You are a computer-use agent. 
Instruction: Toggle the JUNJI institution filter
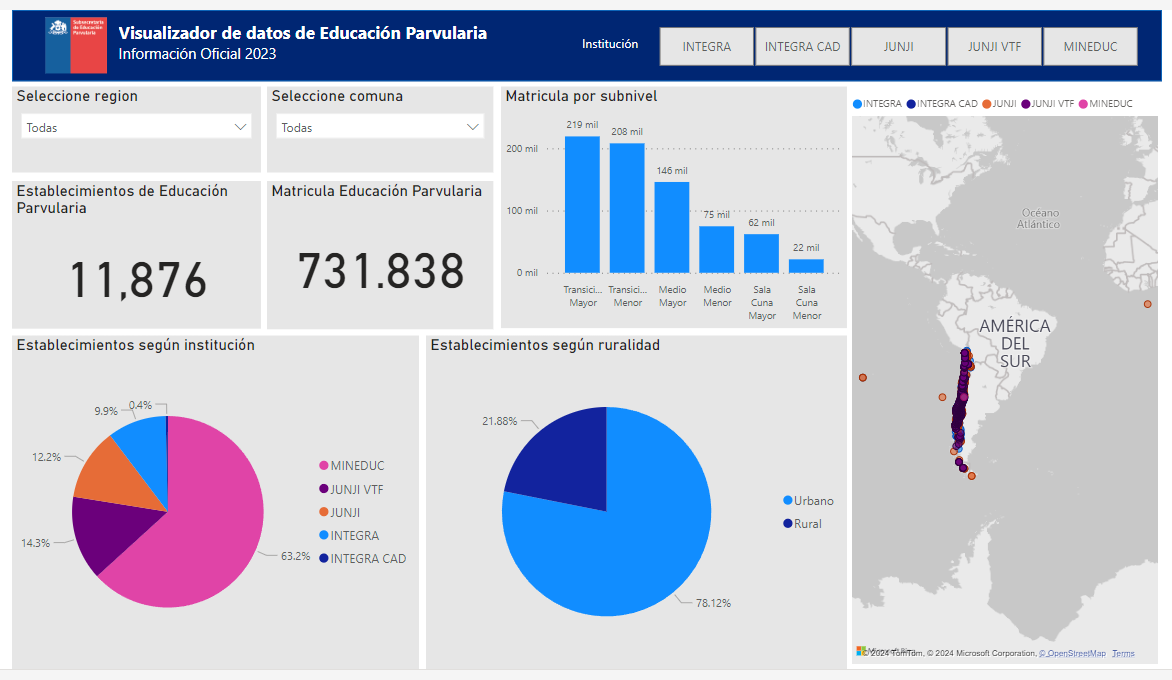[898, 46]
